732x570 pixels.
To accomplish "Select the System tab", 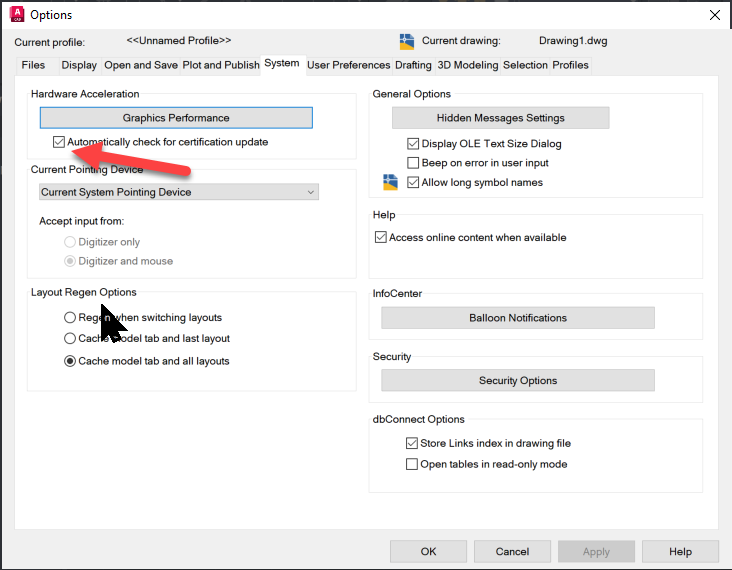I will [282, 63].
